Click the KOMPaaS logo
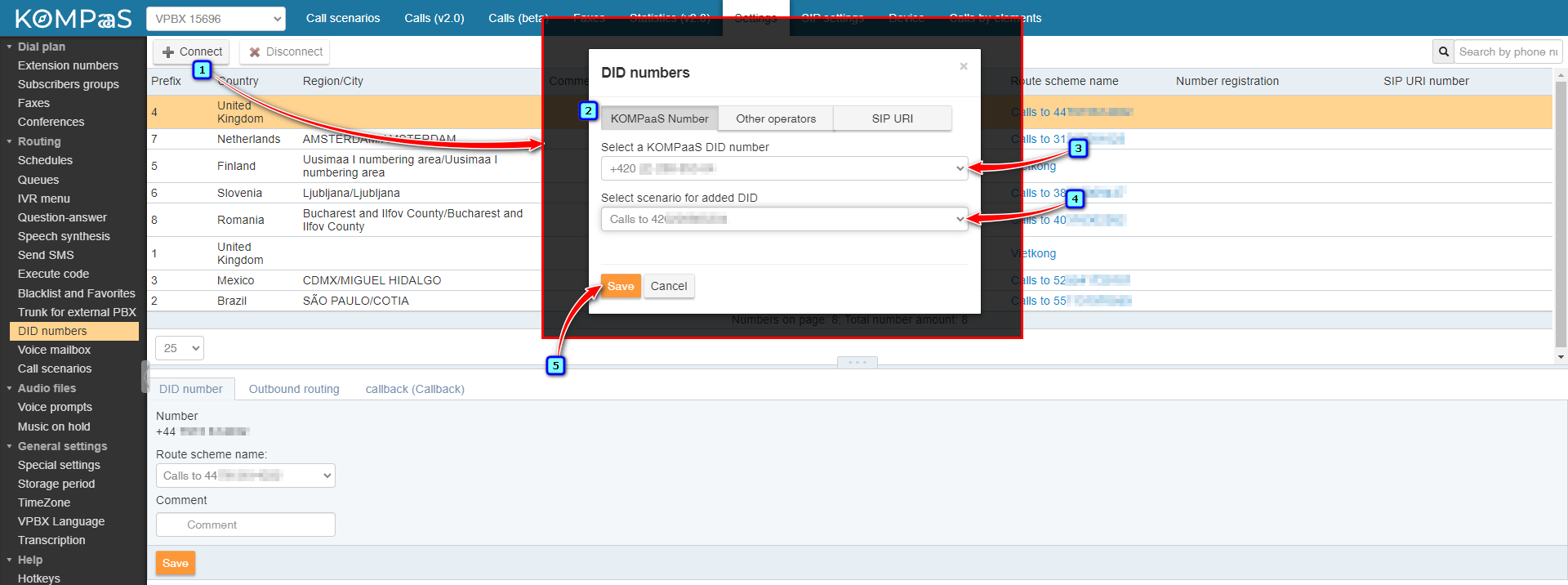This screenshot has width=1568, height=585. (x=73, y=18)
